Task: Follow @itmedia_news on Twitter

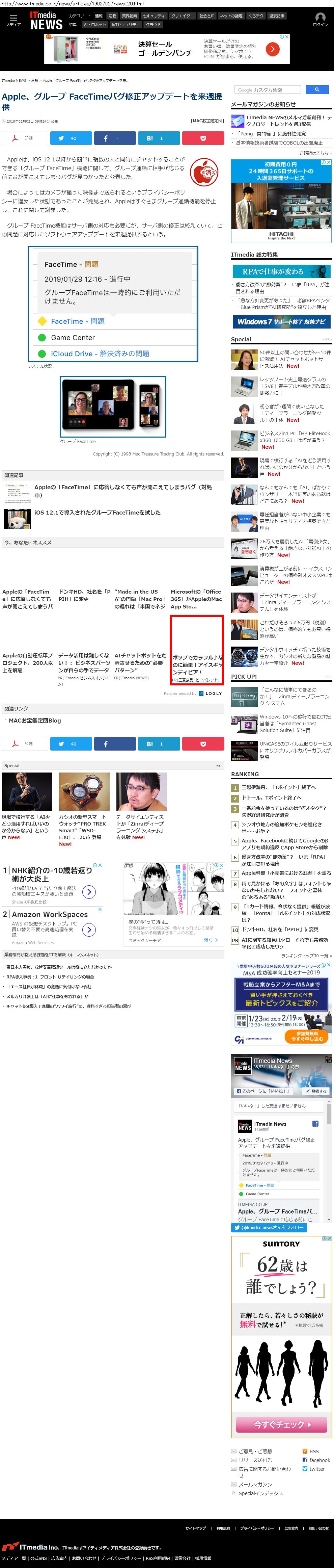Action: click(268, 1227)
